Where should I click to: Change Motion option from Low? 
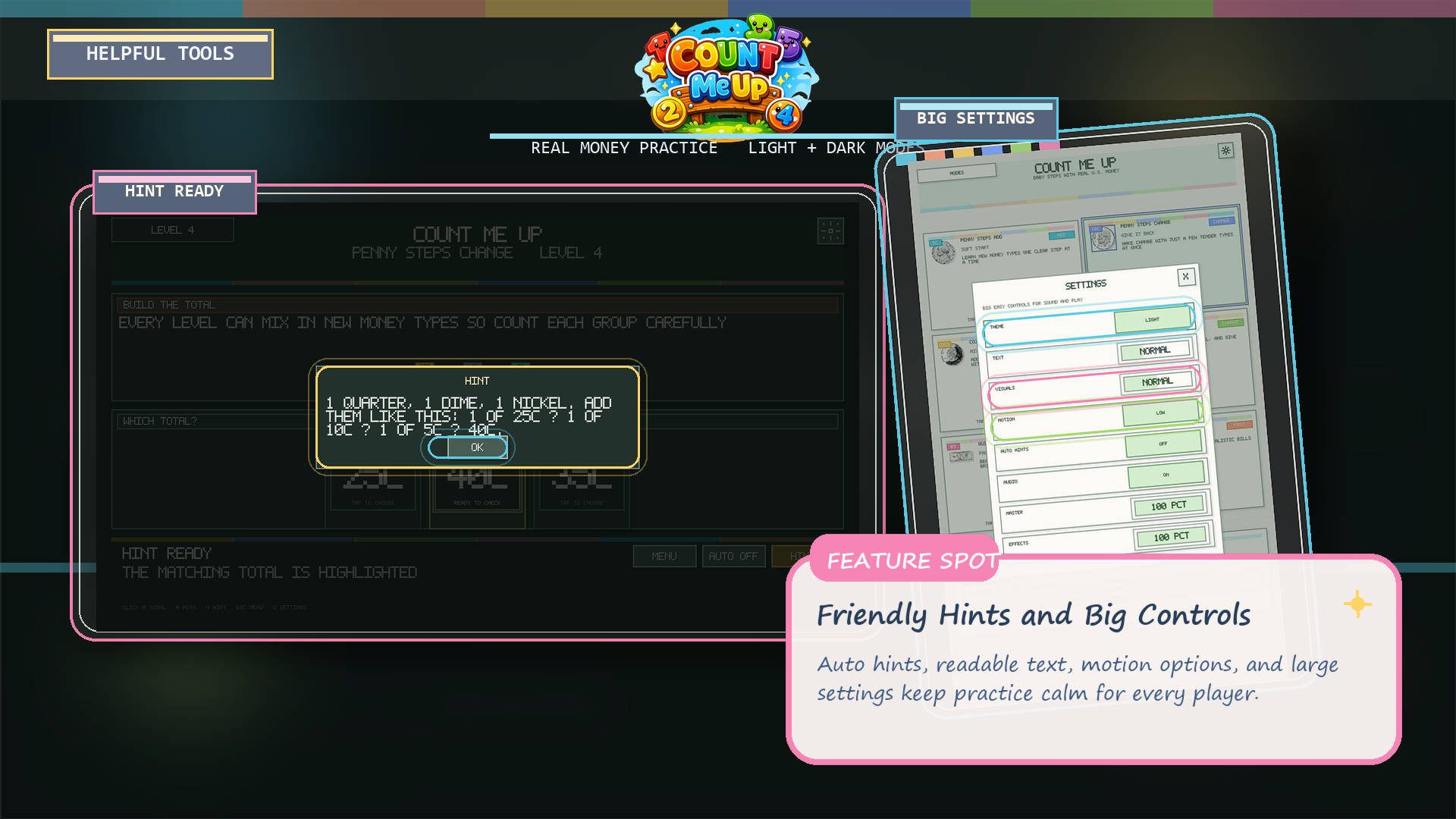(1160, 413)
